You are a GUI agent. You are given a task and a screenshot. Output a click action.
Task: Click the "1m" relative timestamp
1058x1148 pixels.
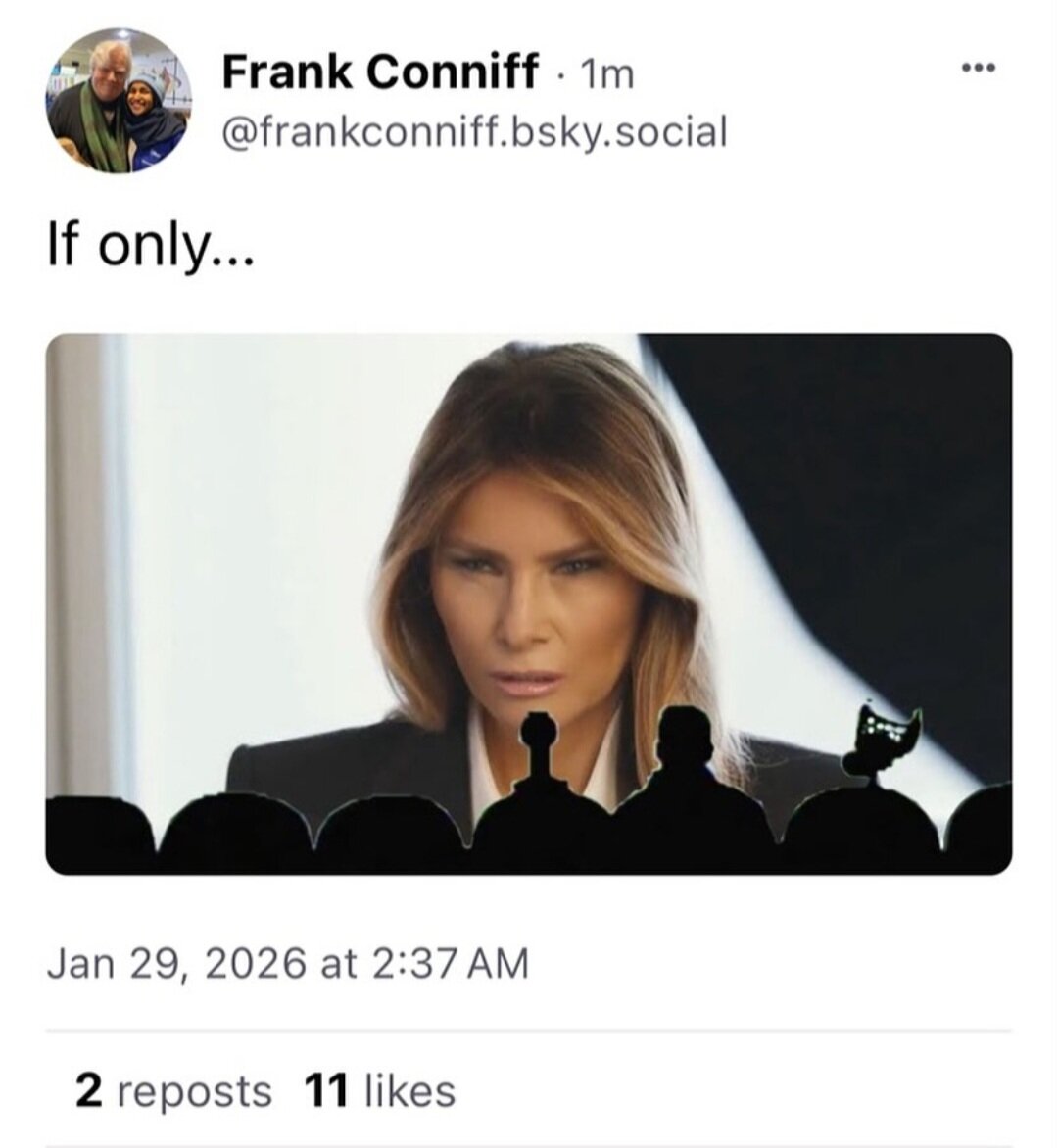click(x=607, y=73)
